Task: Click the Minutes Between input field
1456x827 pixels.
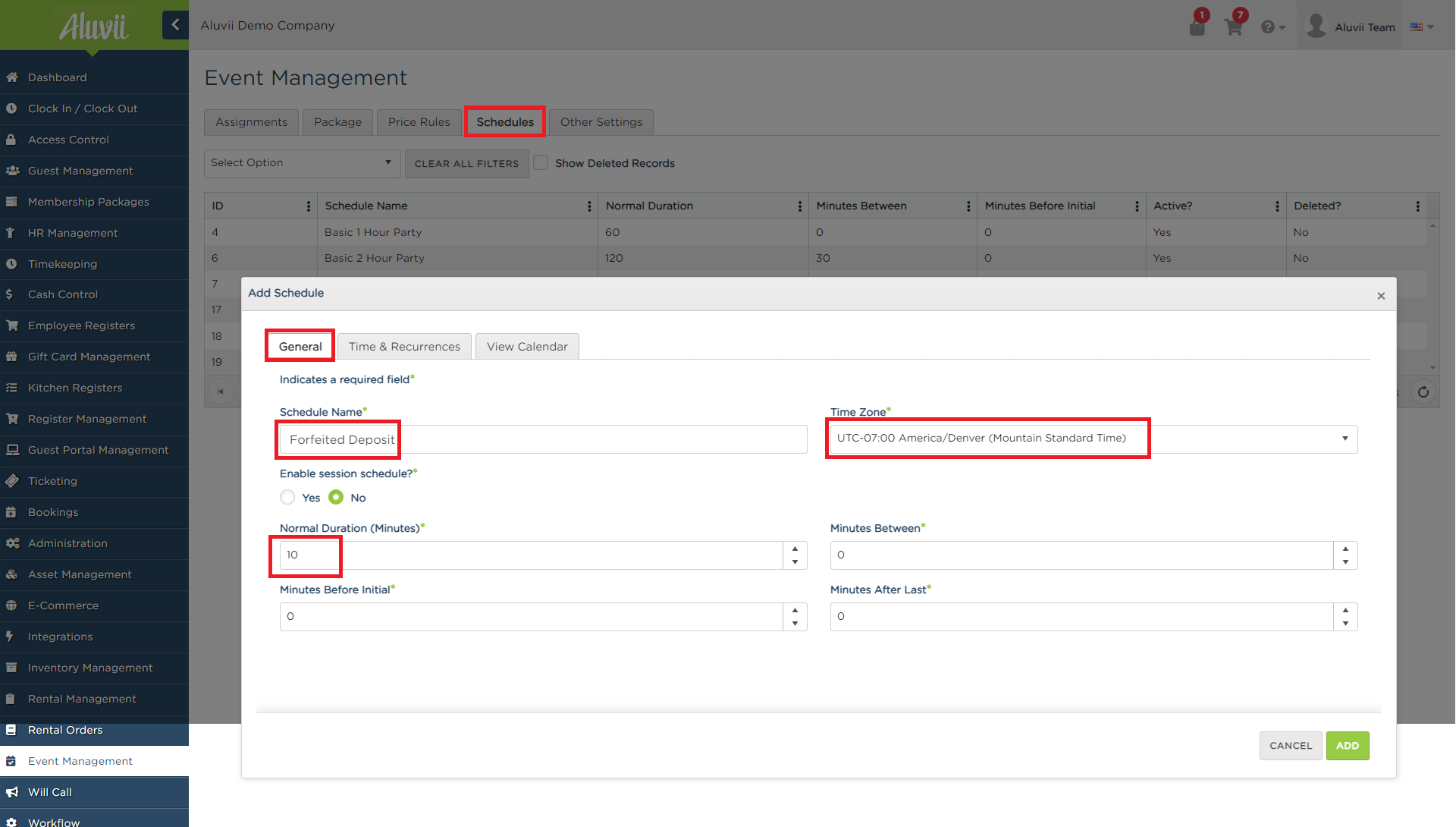Action: 1082,555
